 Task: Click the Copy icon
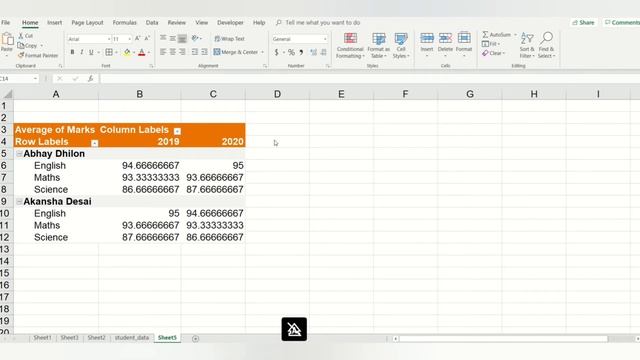pyautogui.click(x=21, y=45)
